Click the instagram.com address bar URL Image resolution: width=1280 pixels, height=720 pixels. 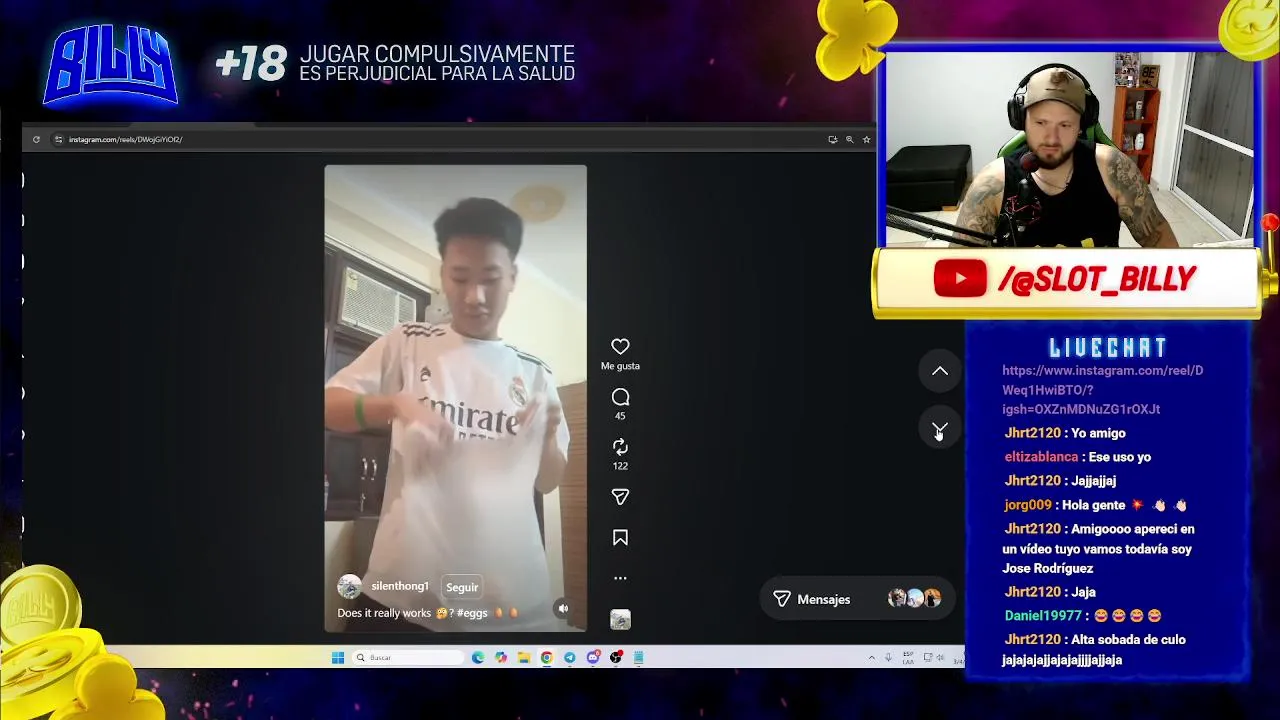click(x=126, y=139)
